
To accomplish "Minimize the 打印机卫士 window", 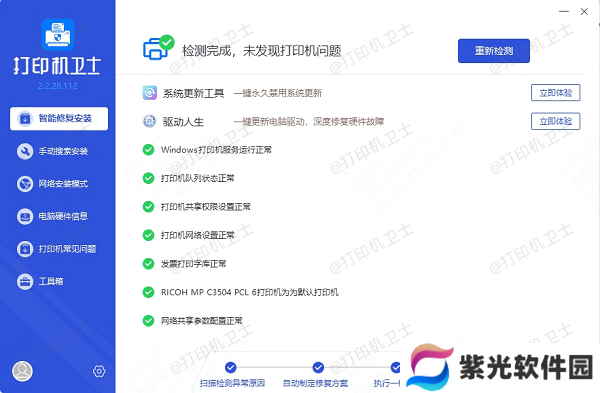I will [564, 11].
